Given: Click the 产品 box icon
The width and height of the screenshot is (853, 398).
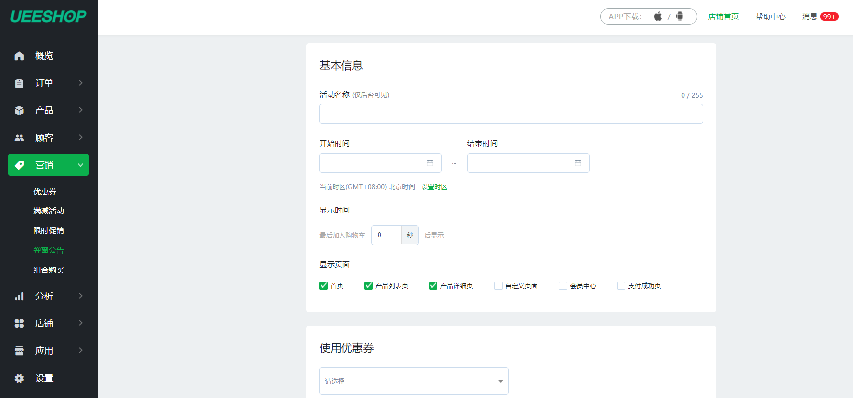Looking at the screenshot, I should 19,110.
